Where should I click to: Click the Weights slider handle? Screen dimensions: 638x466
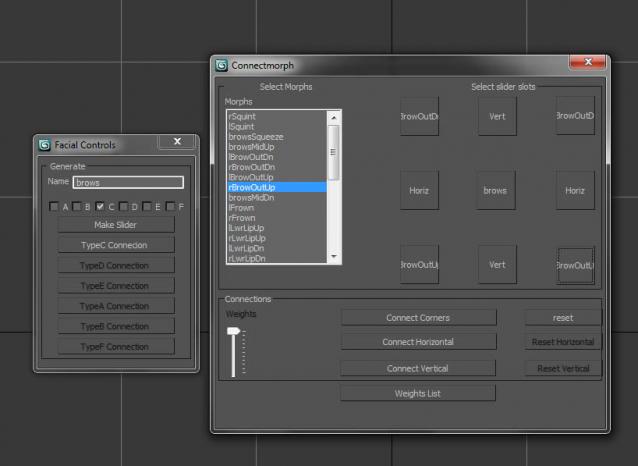[x=234, y=331]
